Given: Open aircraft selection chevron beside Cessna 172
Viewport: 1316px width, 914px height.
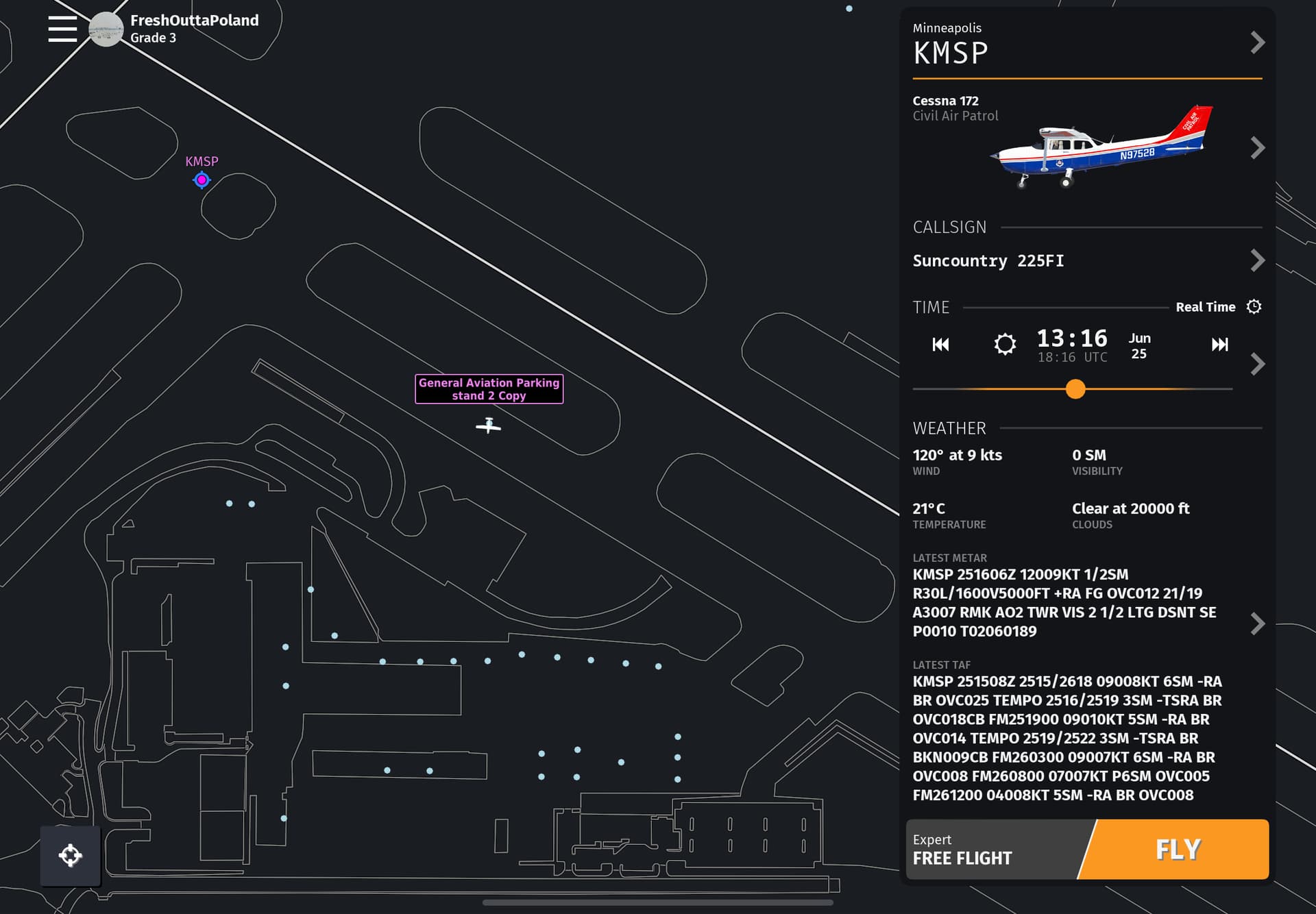Looking at the screenshot, I should 1257,147.
